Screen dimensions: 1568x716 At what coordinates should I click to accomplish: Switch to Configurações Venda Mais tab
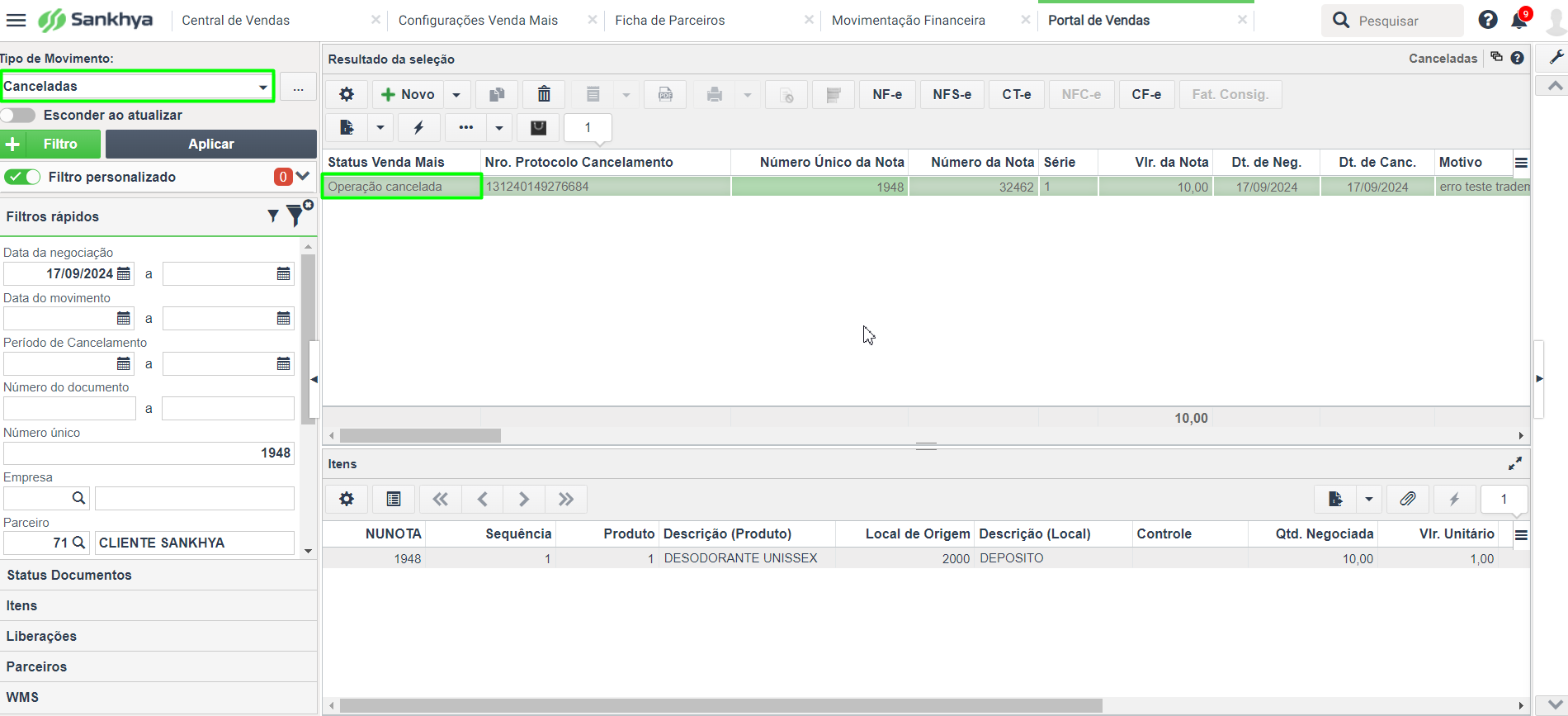point(478,20)
